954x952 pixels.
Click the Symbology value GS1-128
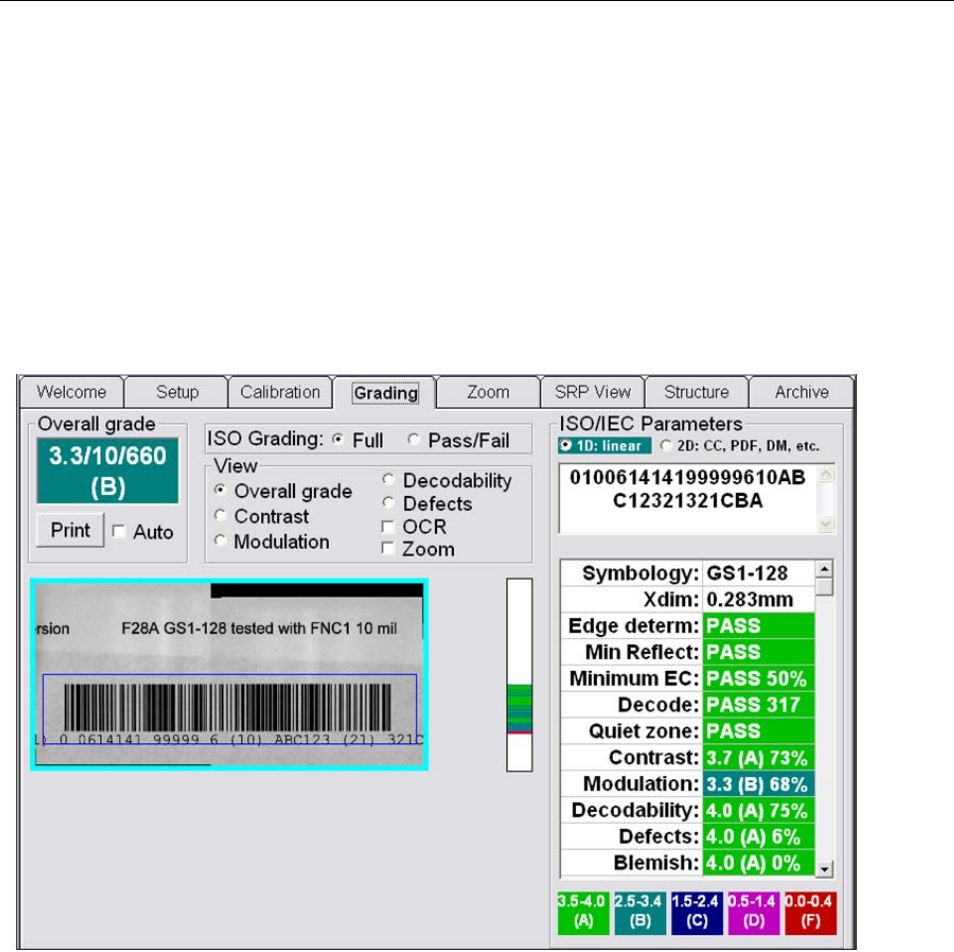click(x=759, y=573)
